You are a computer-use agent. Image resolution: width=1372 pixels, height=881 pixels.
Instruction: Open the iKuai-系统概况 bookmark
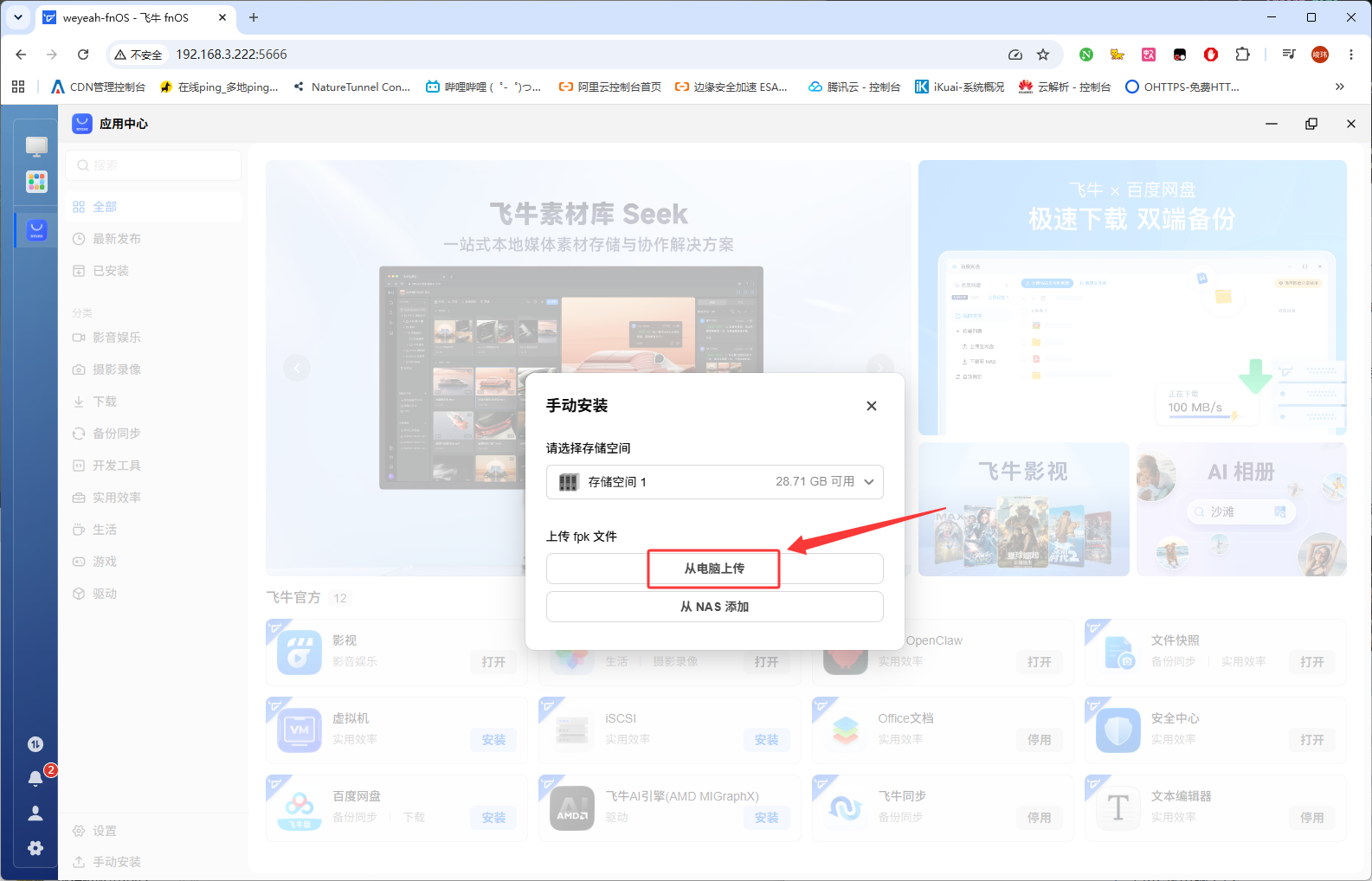(x=960, y=87)
